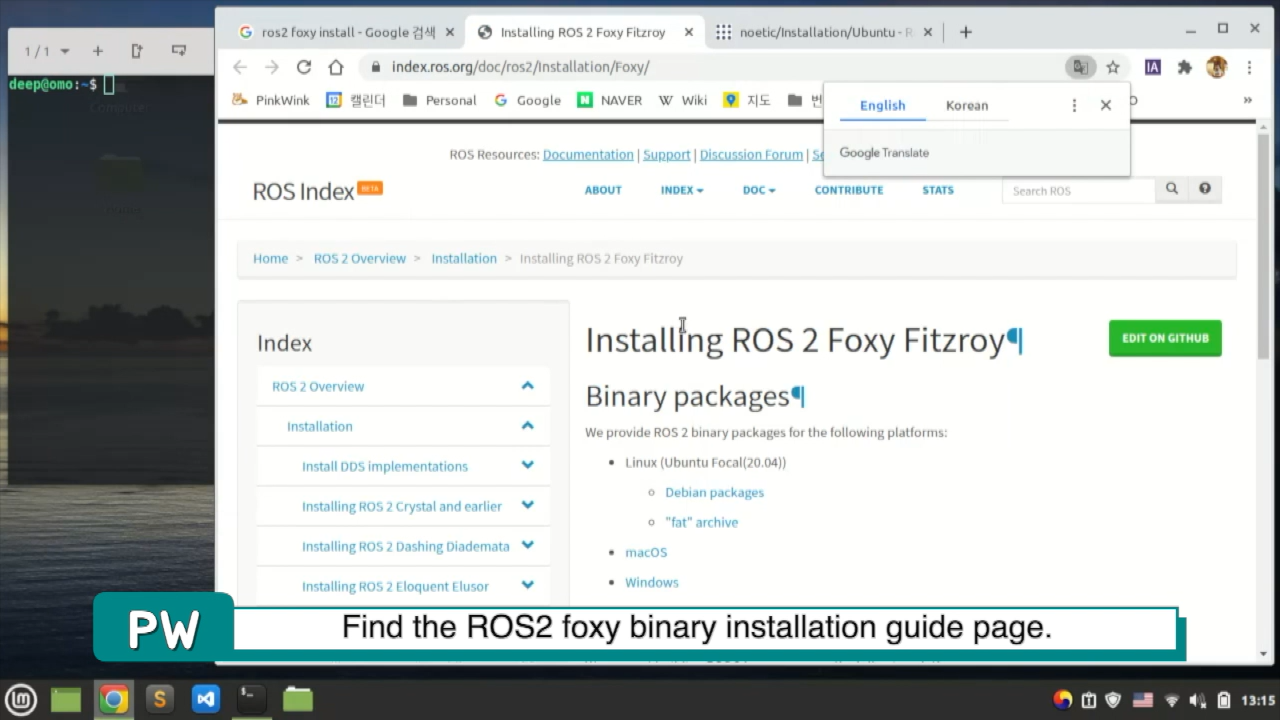Screen dimensions: 1280x720
Task: Switch to the noetic/Installation/Ubuntu tab
Action: 824,32
